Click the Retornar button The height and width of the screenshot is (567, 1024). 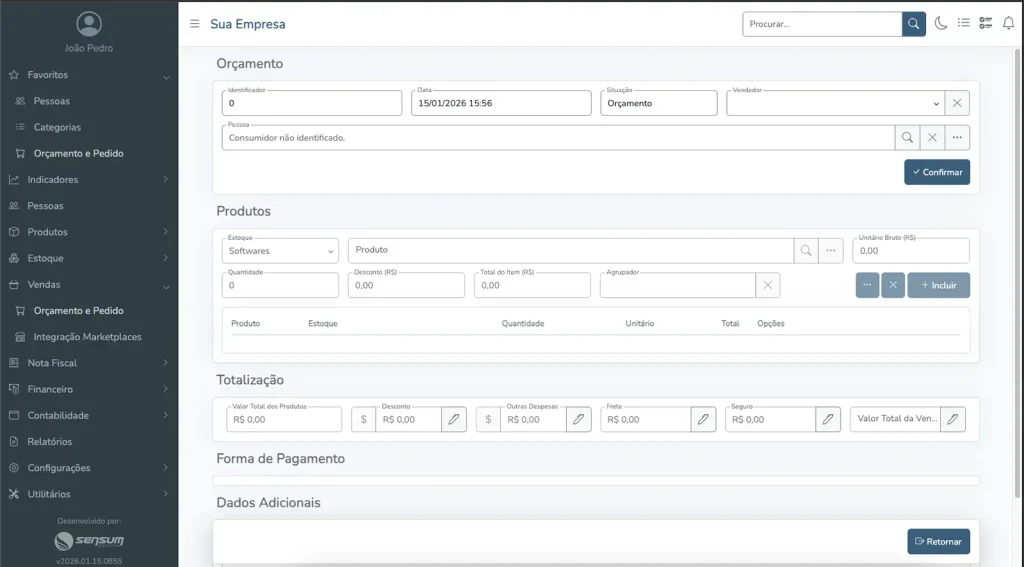[938, 542]
